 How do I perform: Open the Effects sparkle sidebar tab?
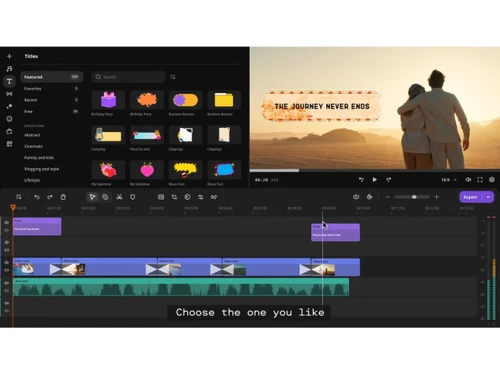9,106
